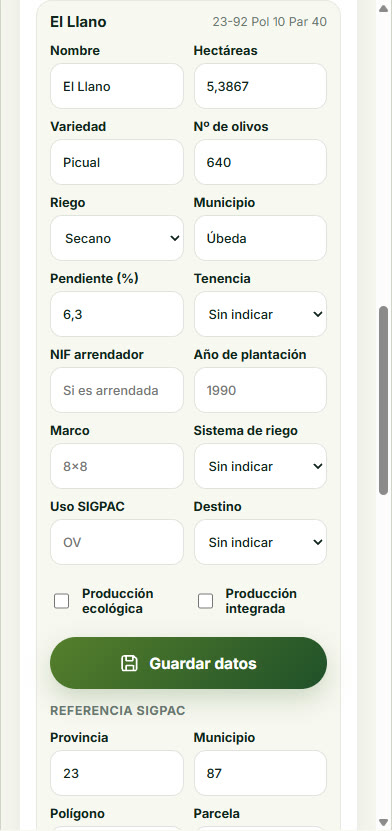Click the Uso SIGPAC input field

pyautogui.click(x=117, y=542)
